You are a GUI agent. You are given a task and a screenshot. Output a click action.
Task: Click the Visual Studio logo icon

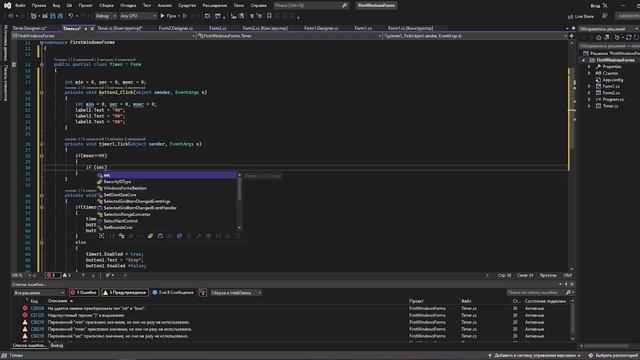(x=7, y=5)
